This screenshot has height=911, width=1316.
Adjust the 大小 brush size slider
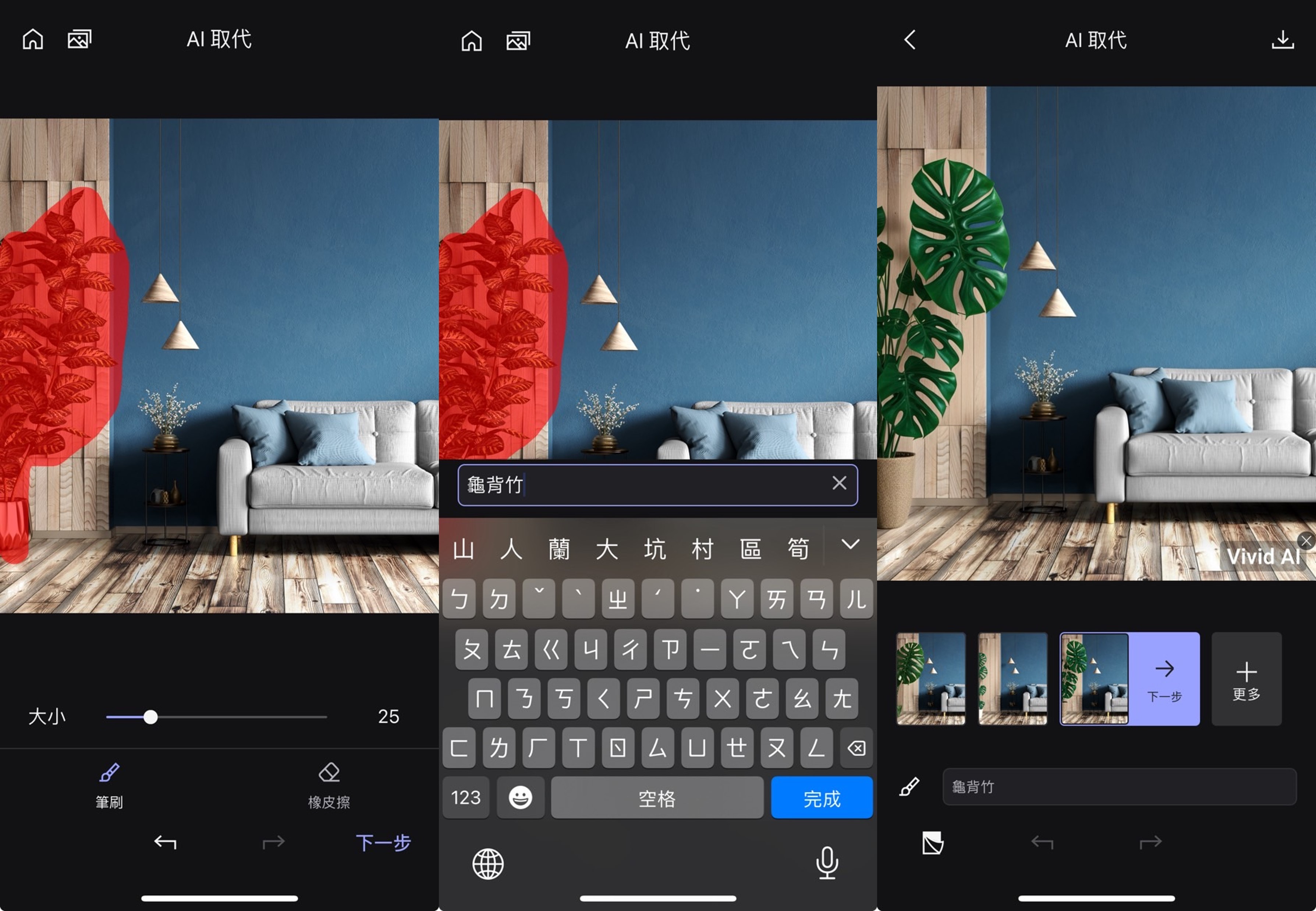coord(150,717)
